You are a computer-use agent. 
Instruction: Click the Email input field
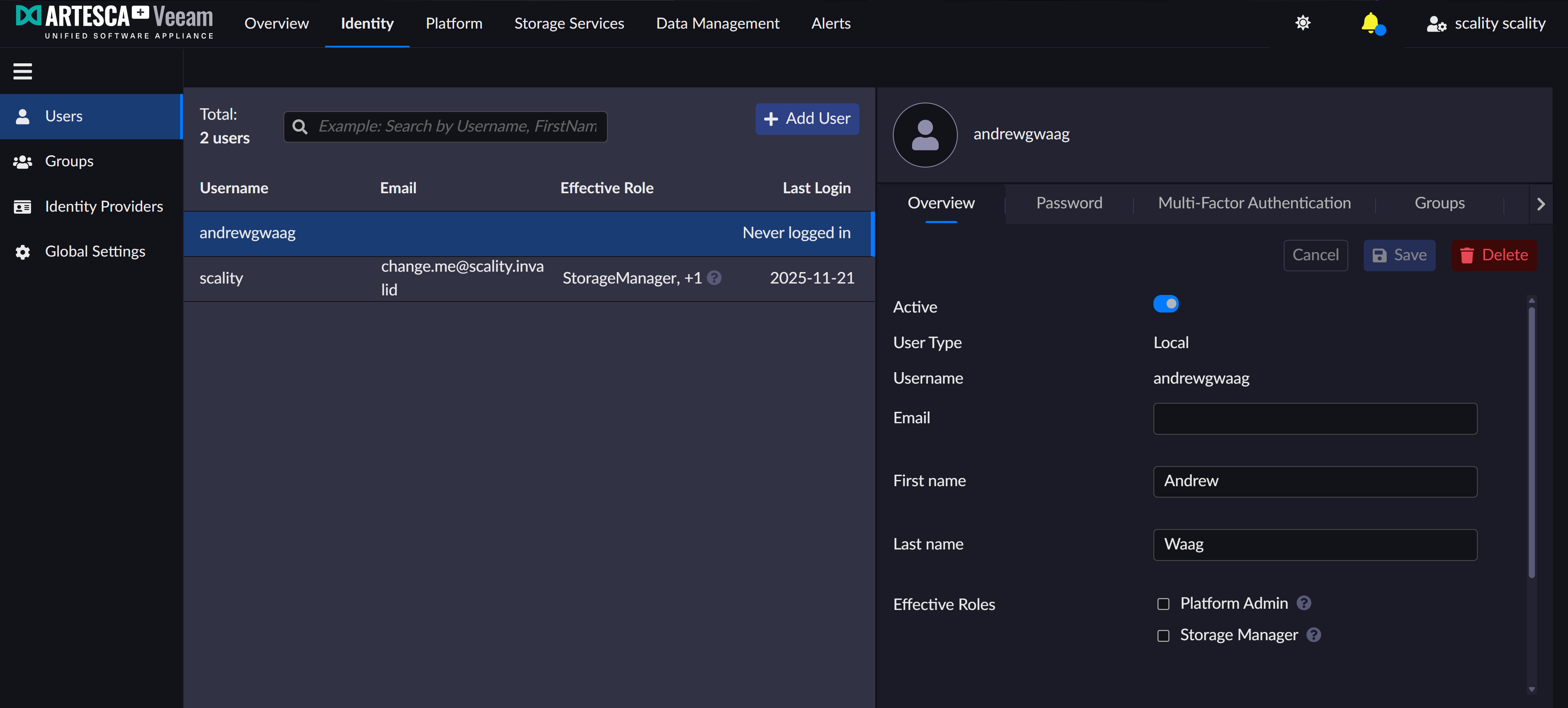pyautogui.click(x=1315, y=418)
